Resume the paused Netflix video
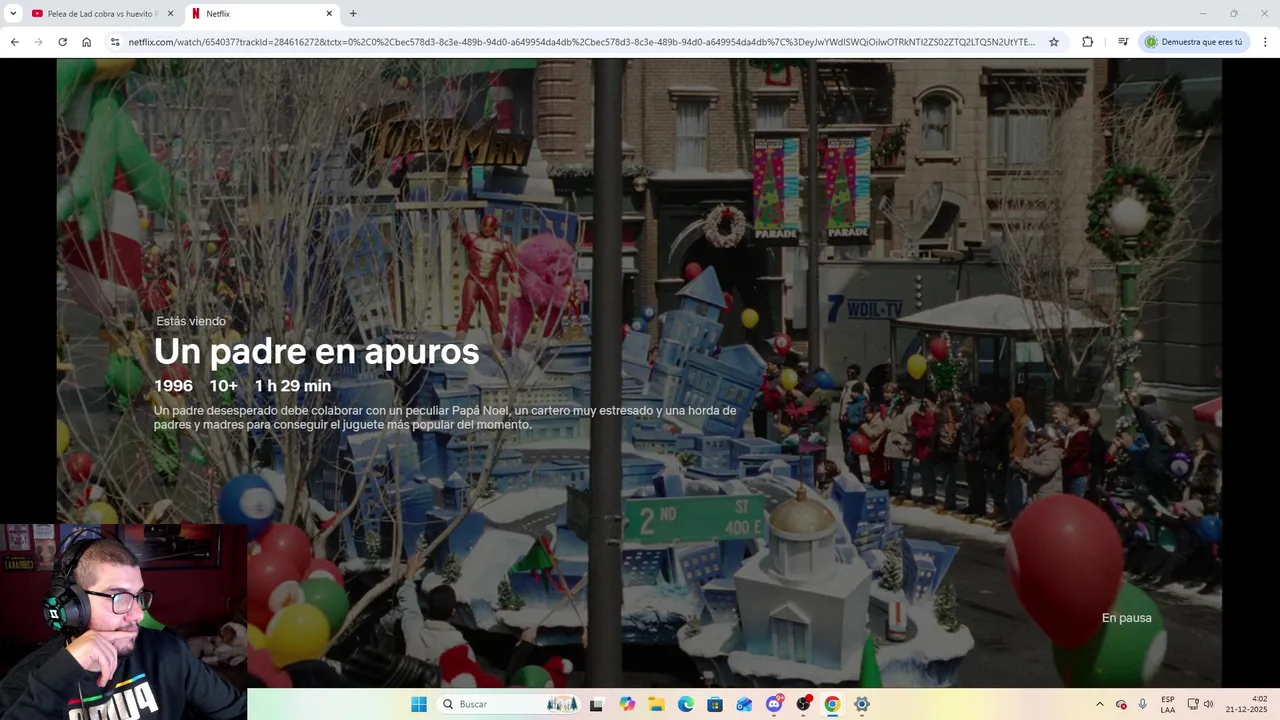Viewport: 1280px width, 720px height. click(x=639, y=372)
